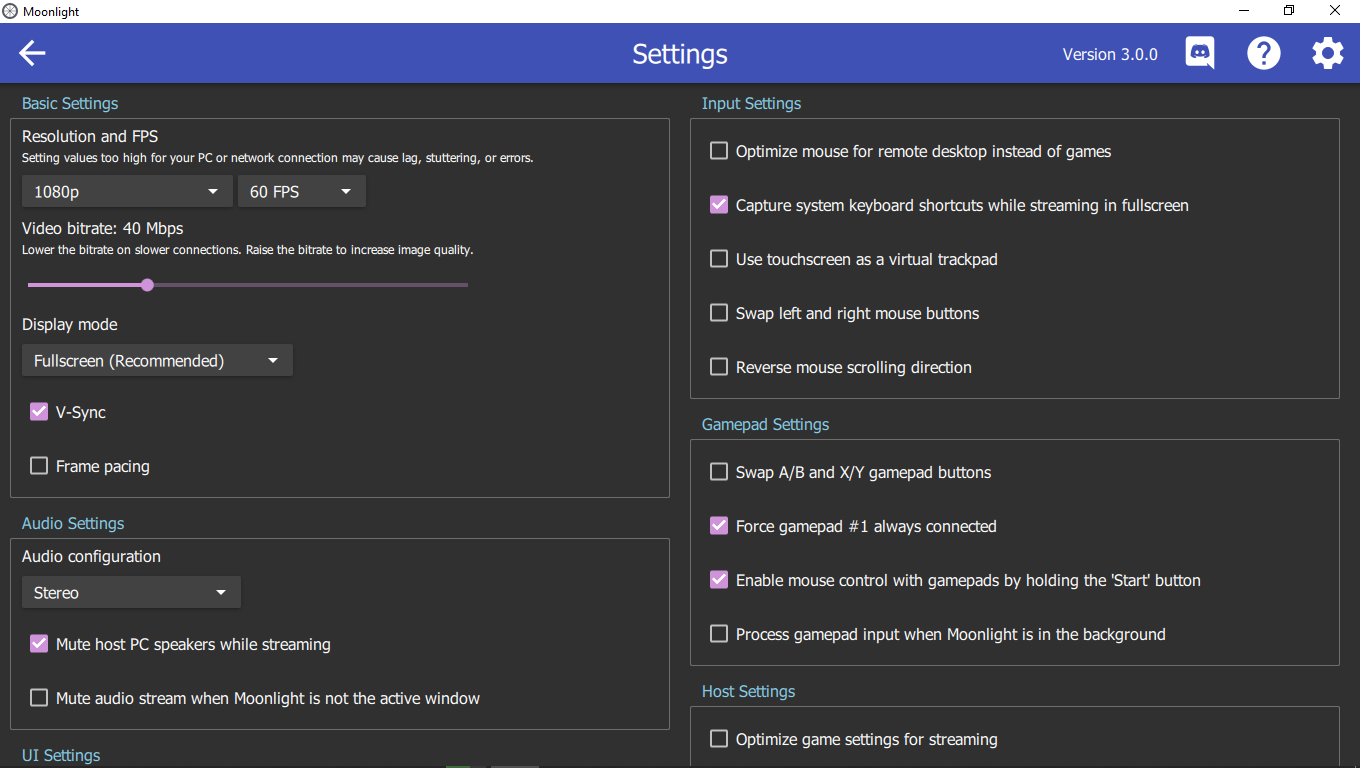Open the resolution dropdown showing 1080p
The width and height of the screenshot is (1360, 768).
tap(127, 191)
